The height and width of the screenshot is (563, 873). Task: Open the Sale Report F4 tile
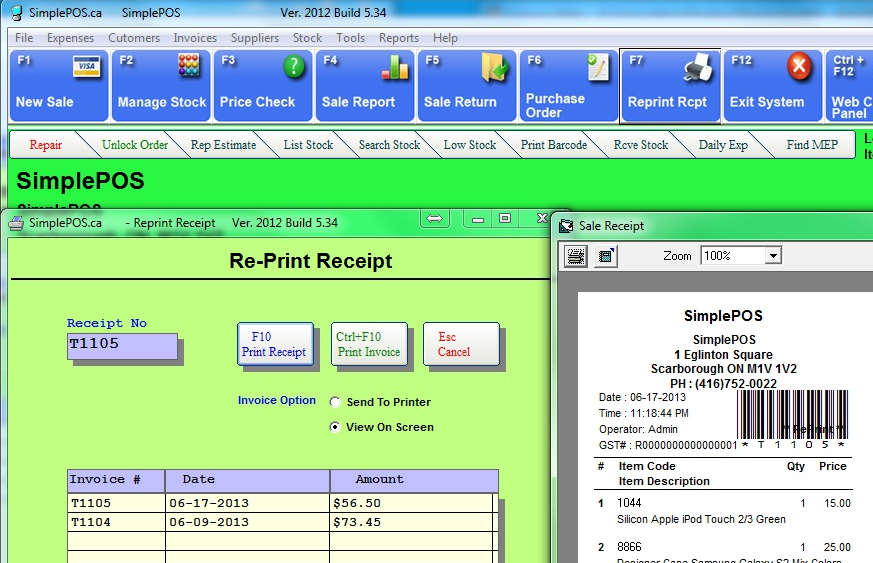[x=365, y=85]
